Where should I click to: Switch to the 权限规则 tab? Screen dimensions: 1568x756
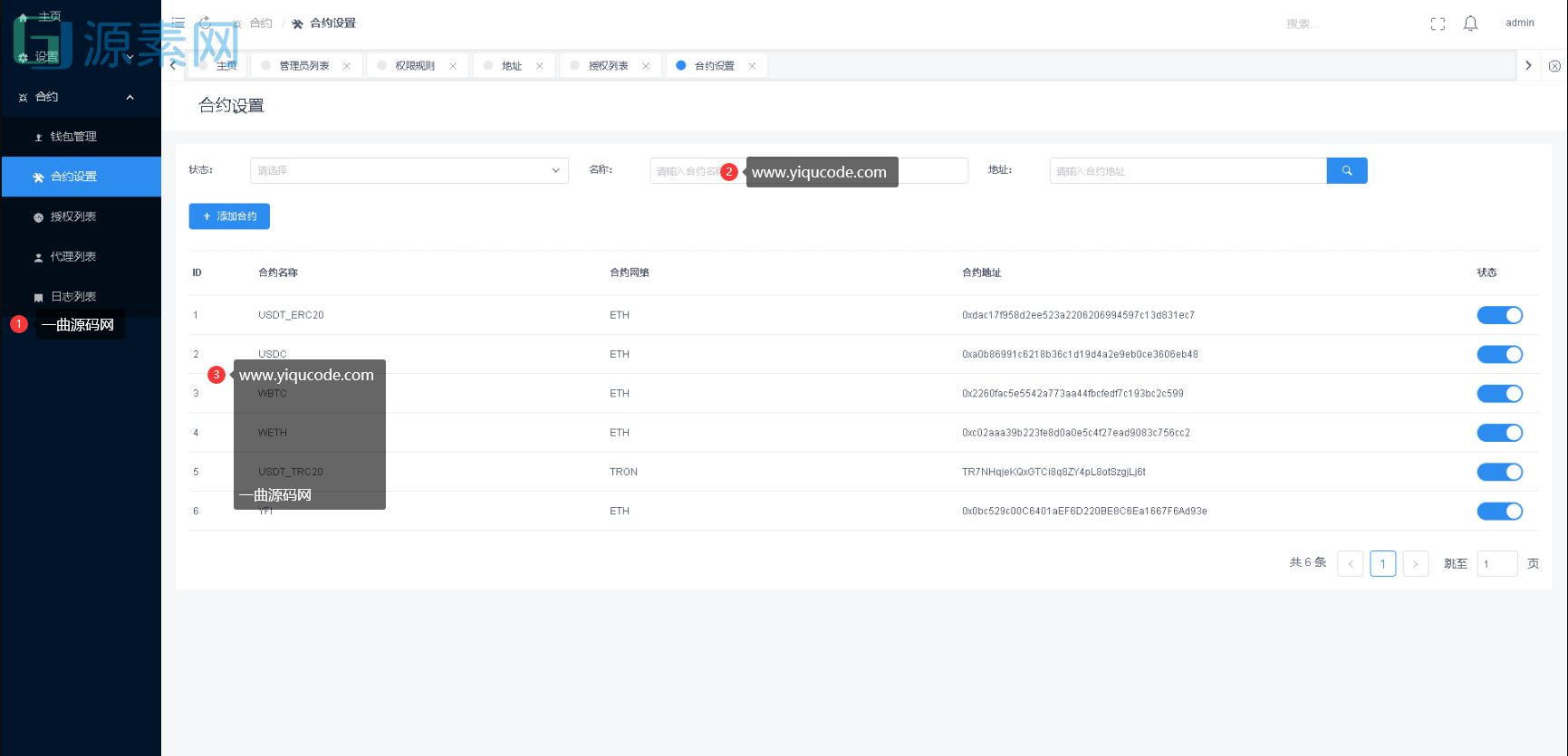click(414, 66)
